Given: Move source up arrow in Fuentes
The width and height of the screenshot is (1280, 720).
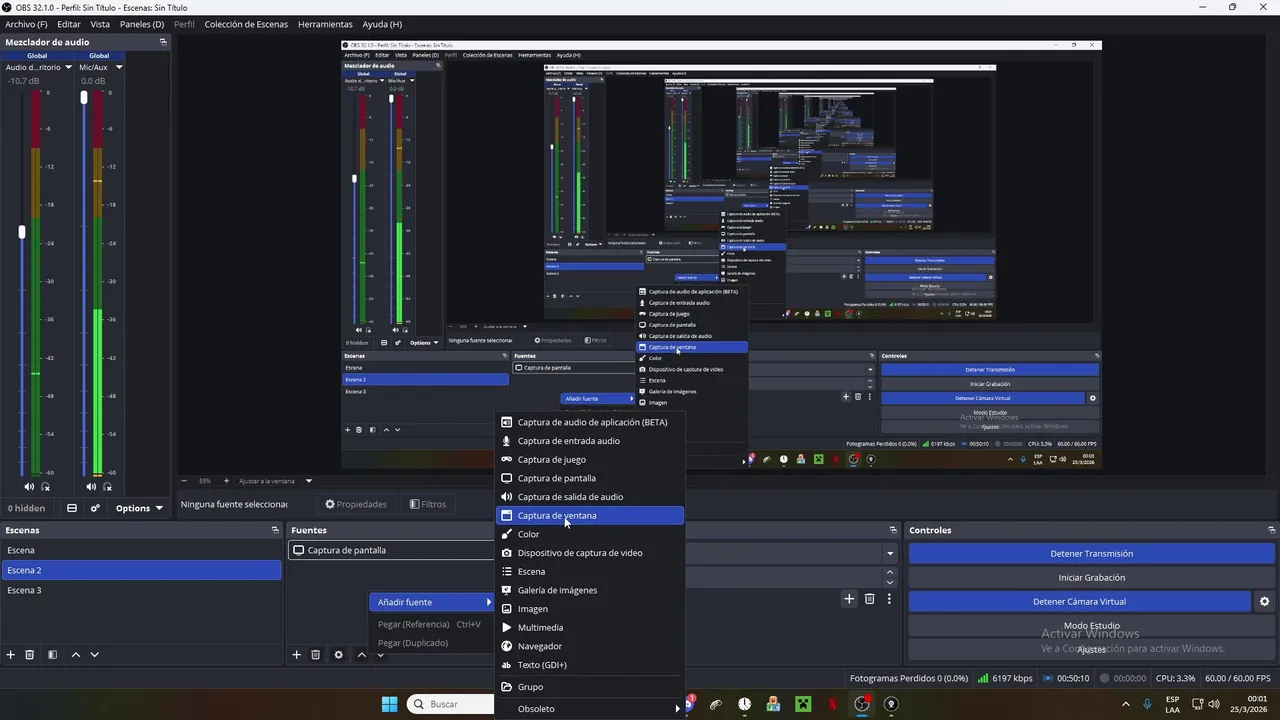Looking at the screenshot, I should coord(361,654).
